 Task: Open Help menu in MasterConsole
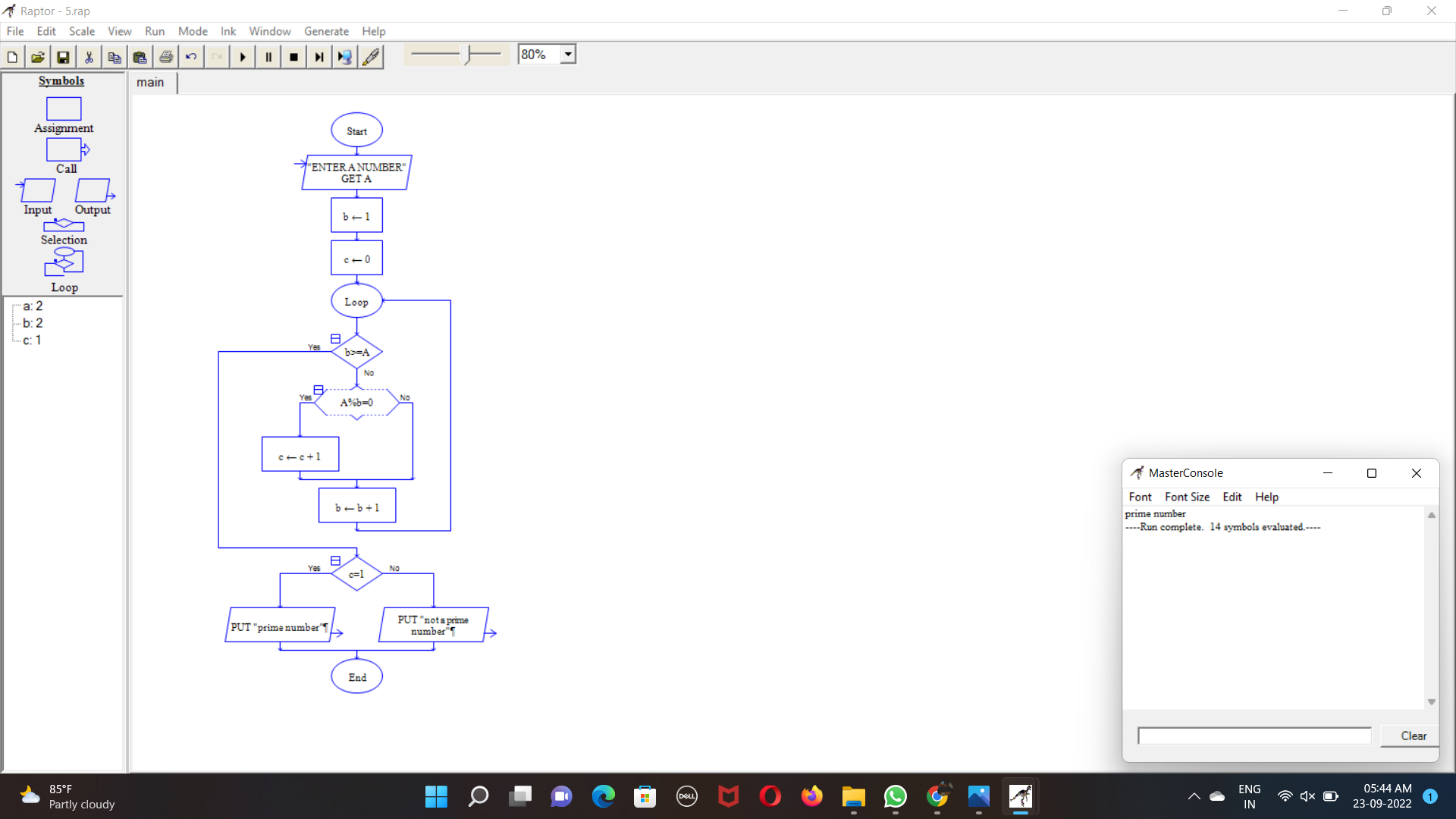coord(1266,497)
